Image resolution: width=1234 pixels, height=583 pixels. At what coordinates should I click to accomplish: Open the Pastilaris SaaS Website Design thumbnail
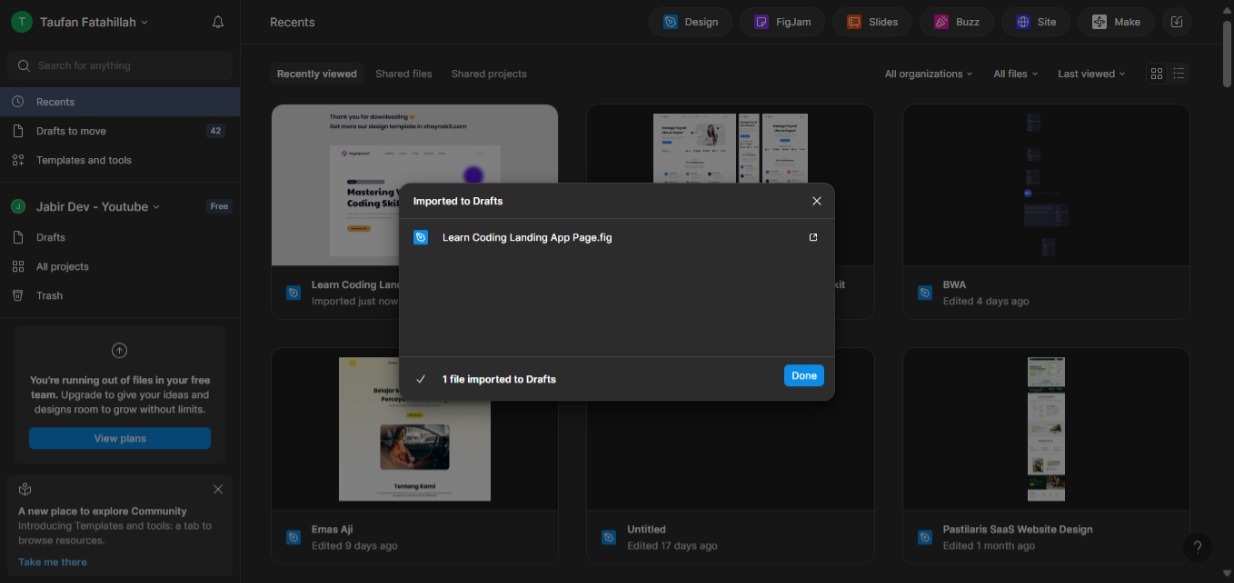coord(1046,429)
